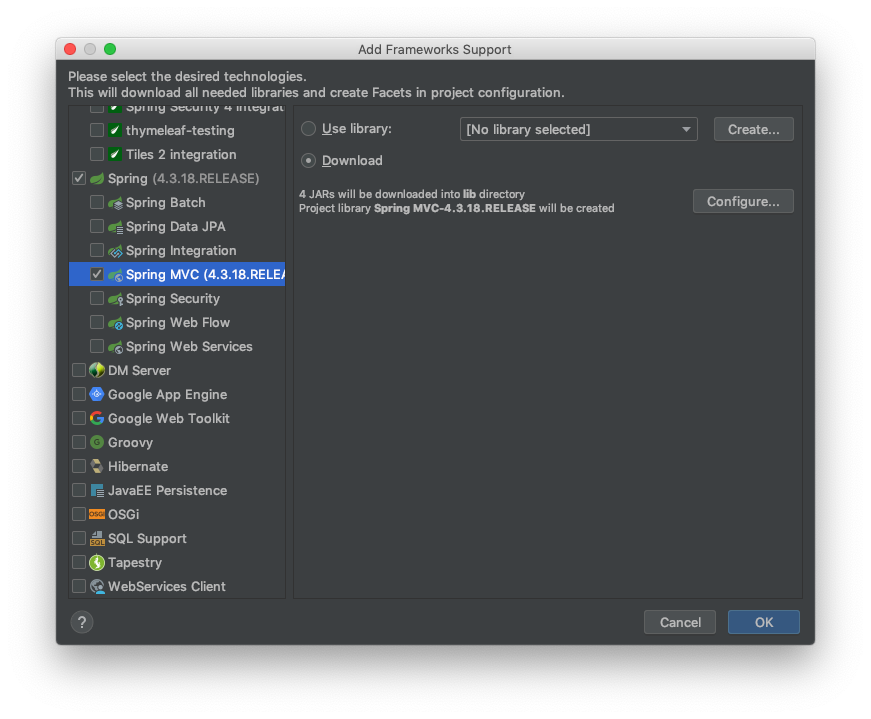This screenshot has width=871, height=719.
Task: Enable the thymeleaf-testing checkbox
Action: tap(97, 131)
